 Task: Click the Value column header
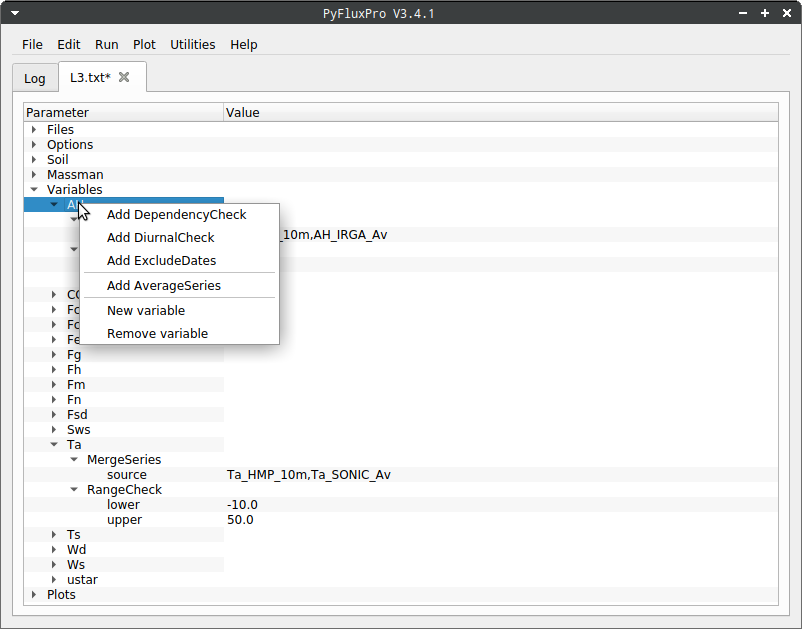(x=501, y=112)
